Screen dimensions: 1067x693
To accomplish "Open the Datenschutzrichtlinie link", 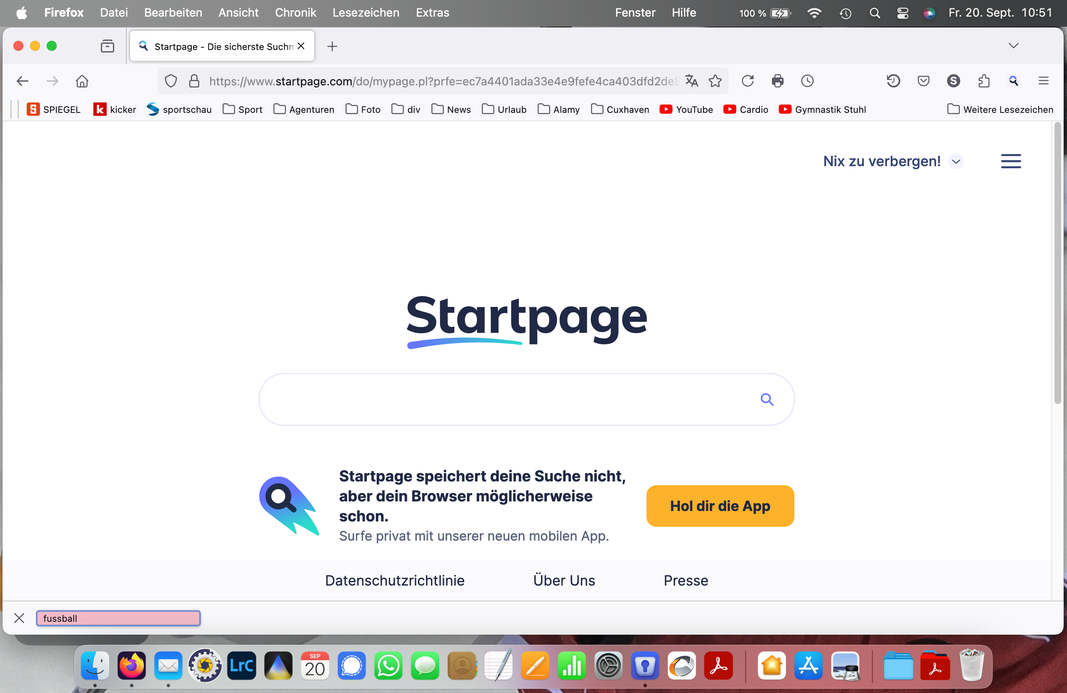I will point(395,581).
